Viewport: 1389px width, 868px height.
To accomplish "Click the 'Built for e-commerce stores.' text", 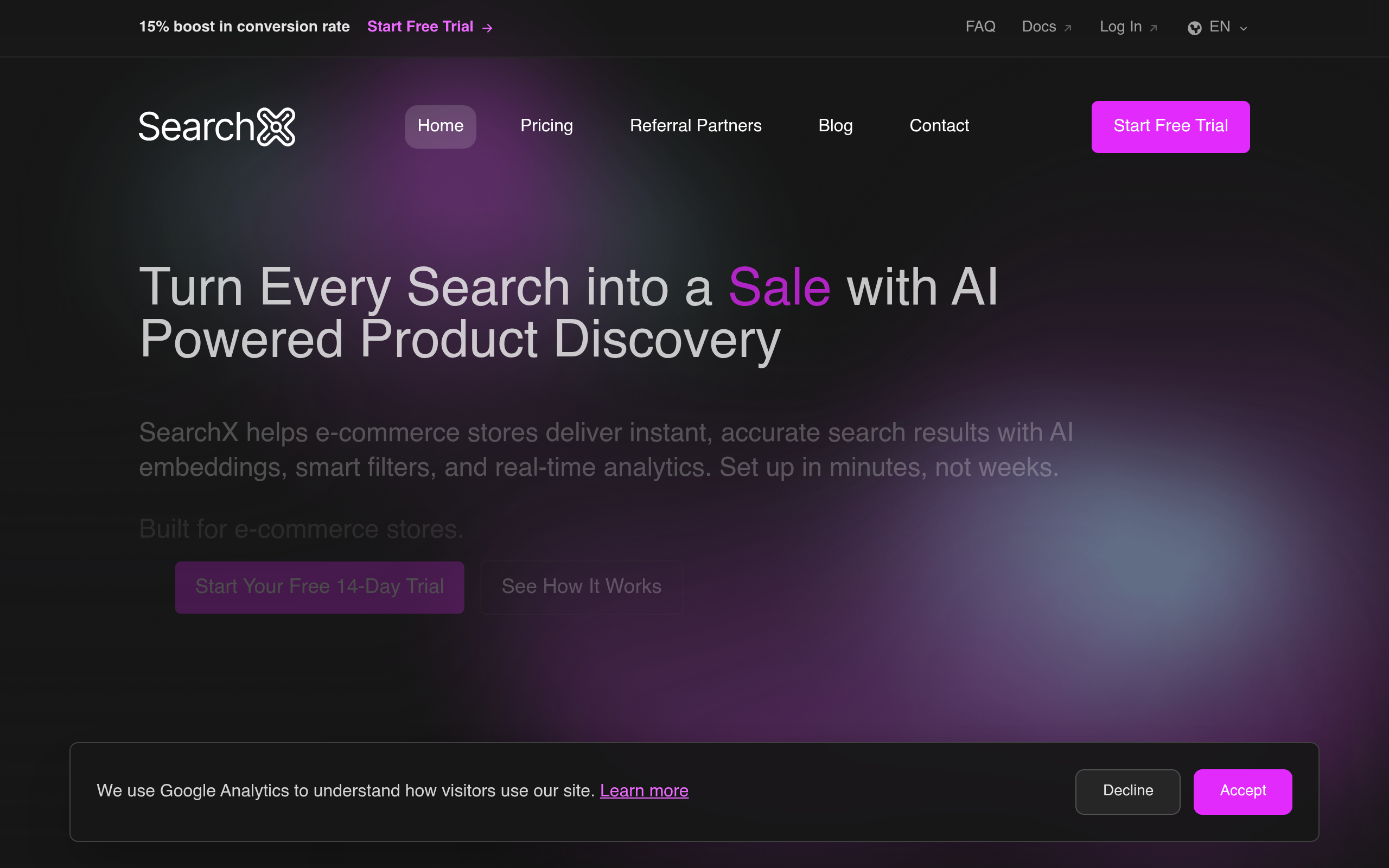I will pyautogui.click(x=301, y=529).
